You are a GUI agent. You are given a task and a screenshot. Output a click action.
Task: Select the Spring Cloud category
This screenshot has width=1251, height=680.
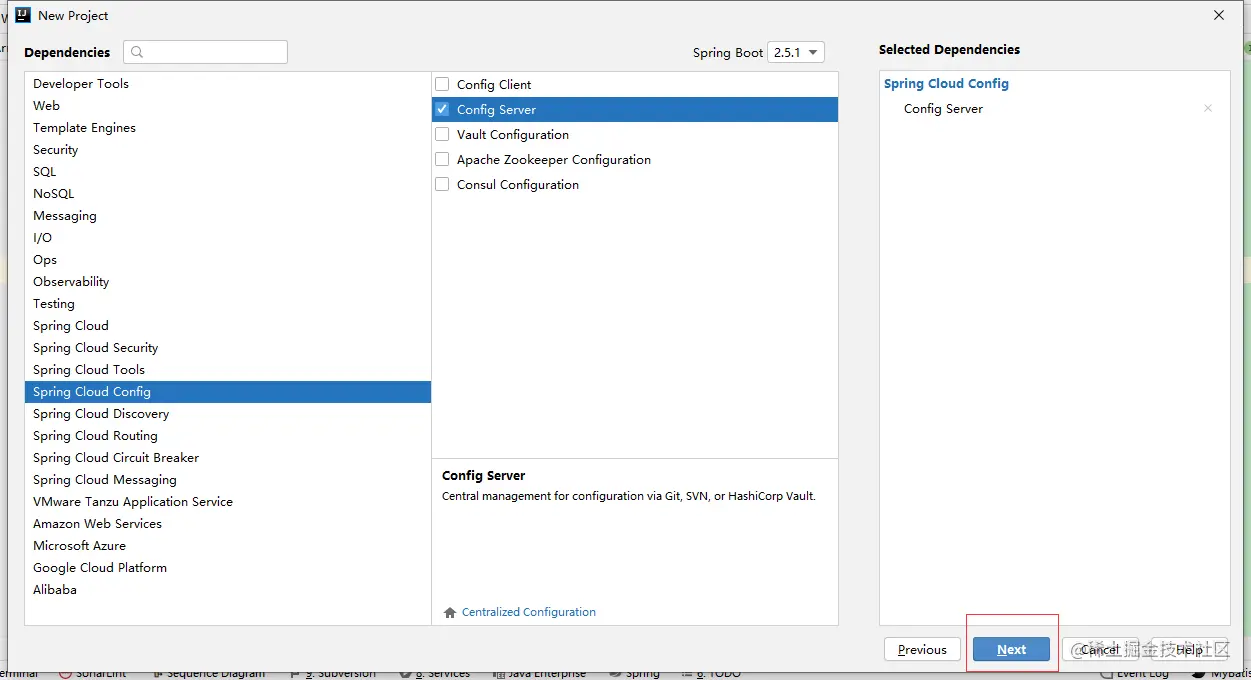[228, 326]
